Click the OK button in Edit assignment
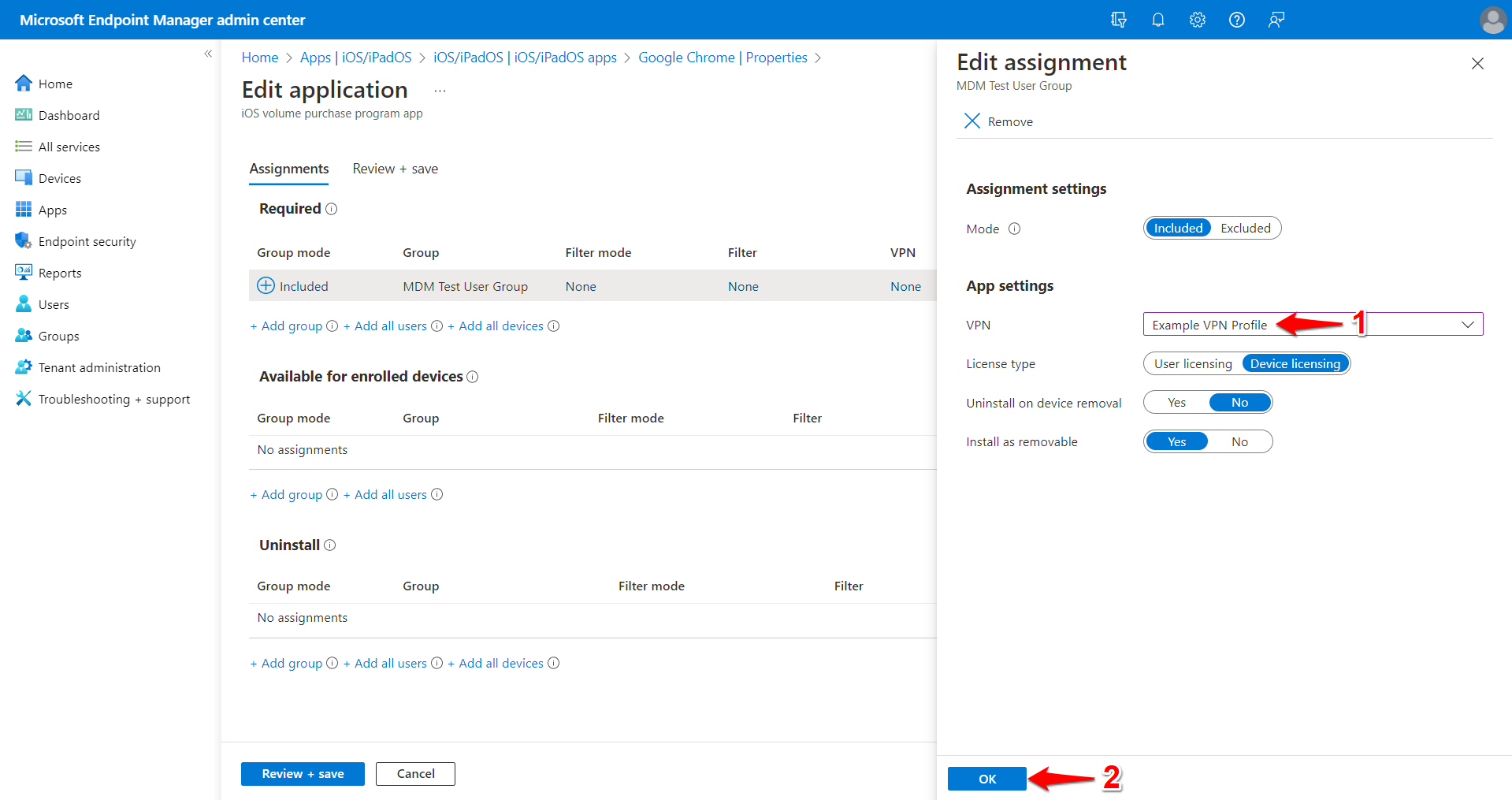This screenshot has height=800, width=1512. tap(986, 778)
